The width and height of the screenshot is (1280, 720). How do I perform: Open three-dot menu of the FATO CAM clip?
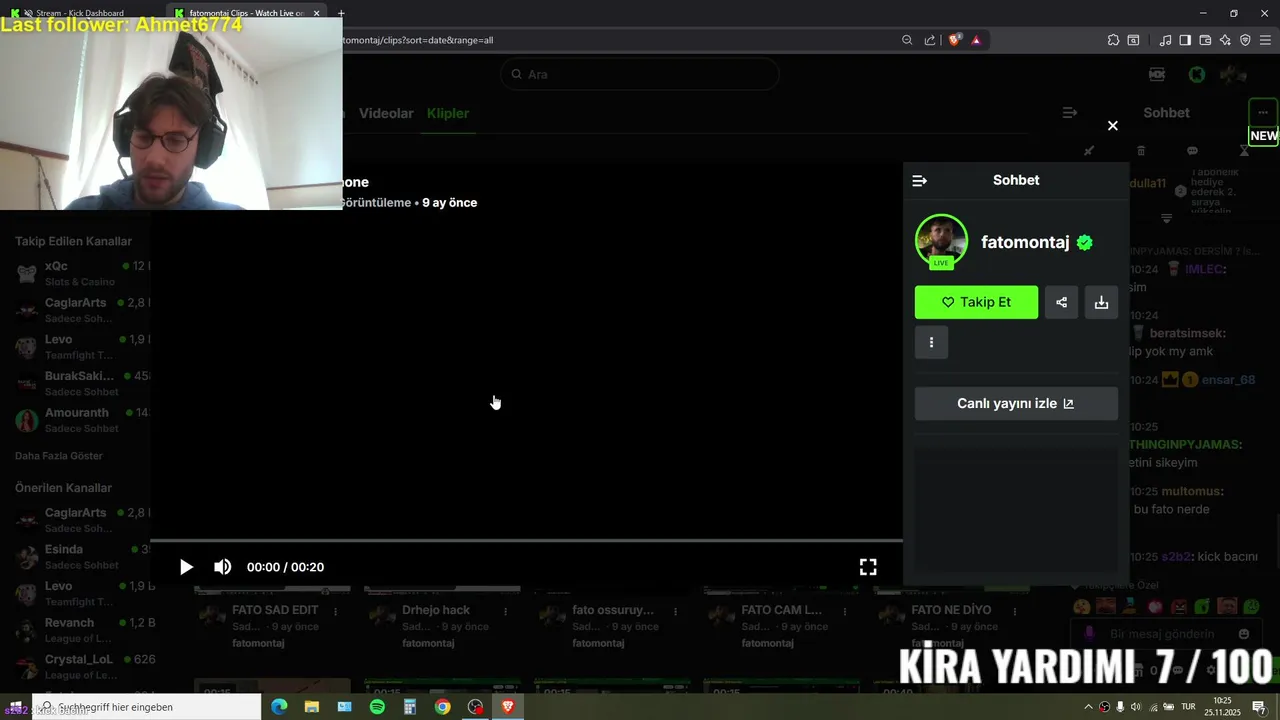846,611
